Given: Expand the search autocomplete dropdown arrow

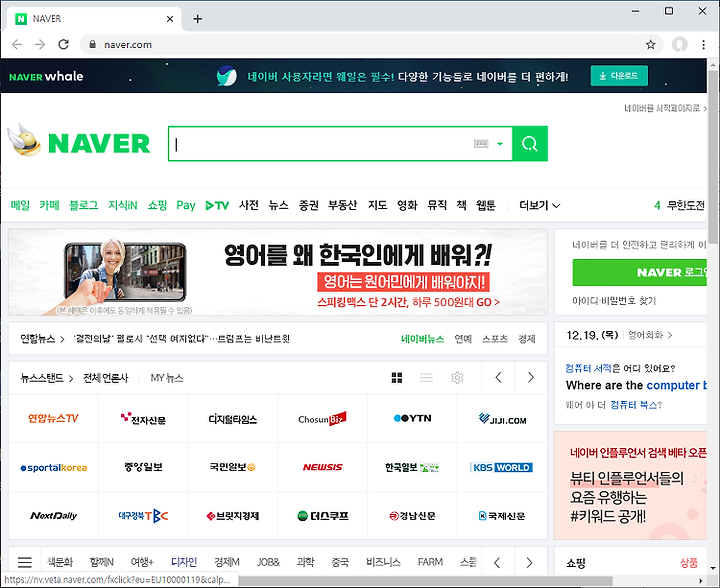Looking at the screenshot, I should pyautogui.click(x=500, y=144).
